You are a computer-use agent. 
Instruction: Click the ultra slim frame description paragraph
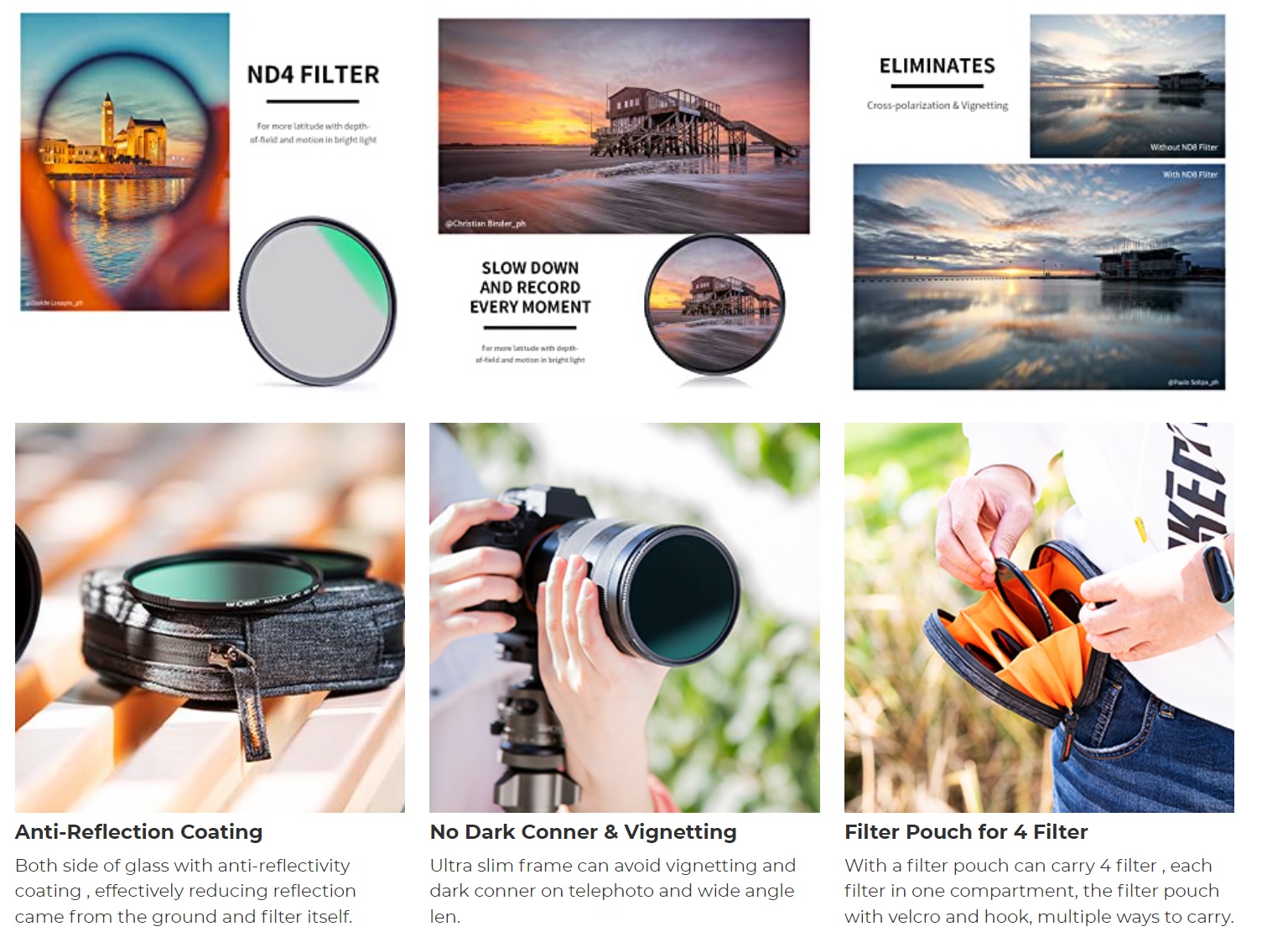(613, 891)
